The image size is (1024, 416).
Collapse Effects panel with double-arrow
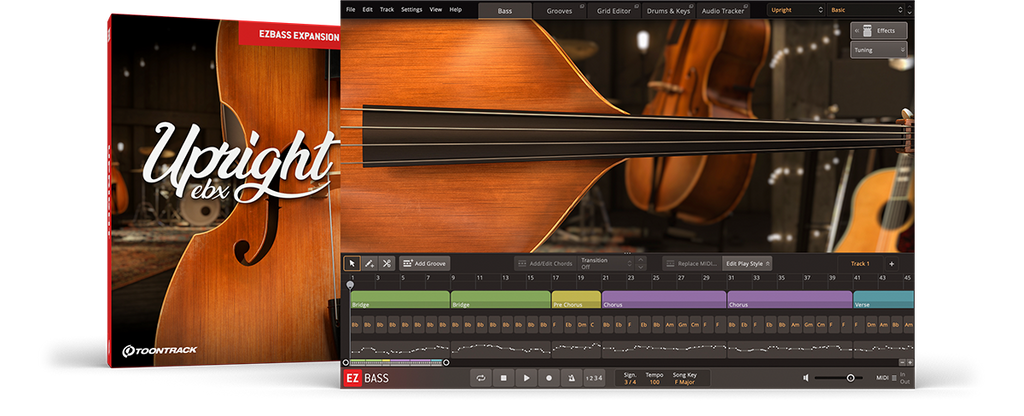coord(856,31)
